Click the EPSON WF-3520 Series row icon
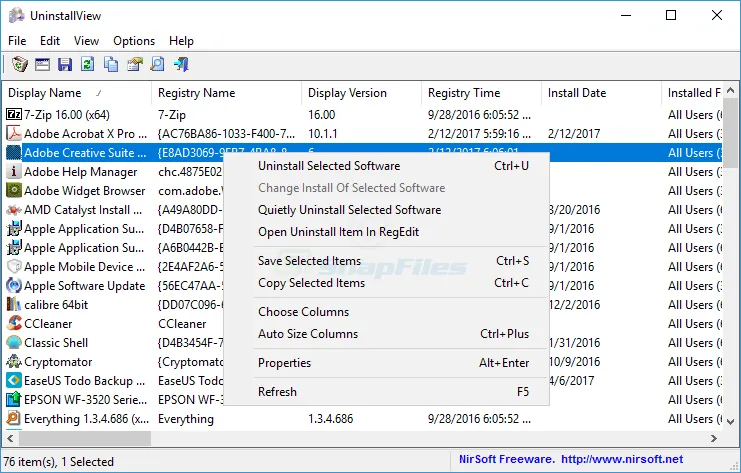Viewport: 741px width, 473px height. 14,399
